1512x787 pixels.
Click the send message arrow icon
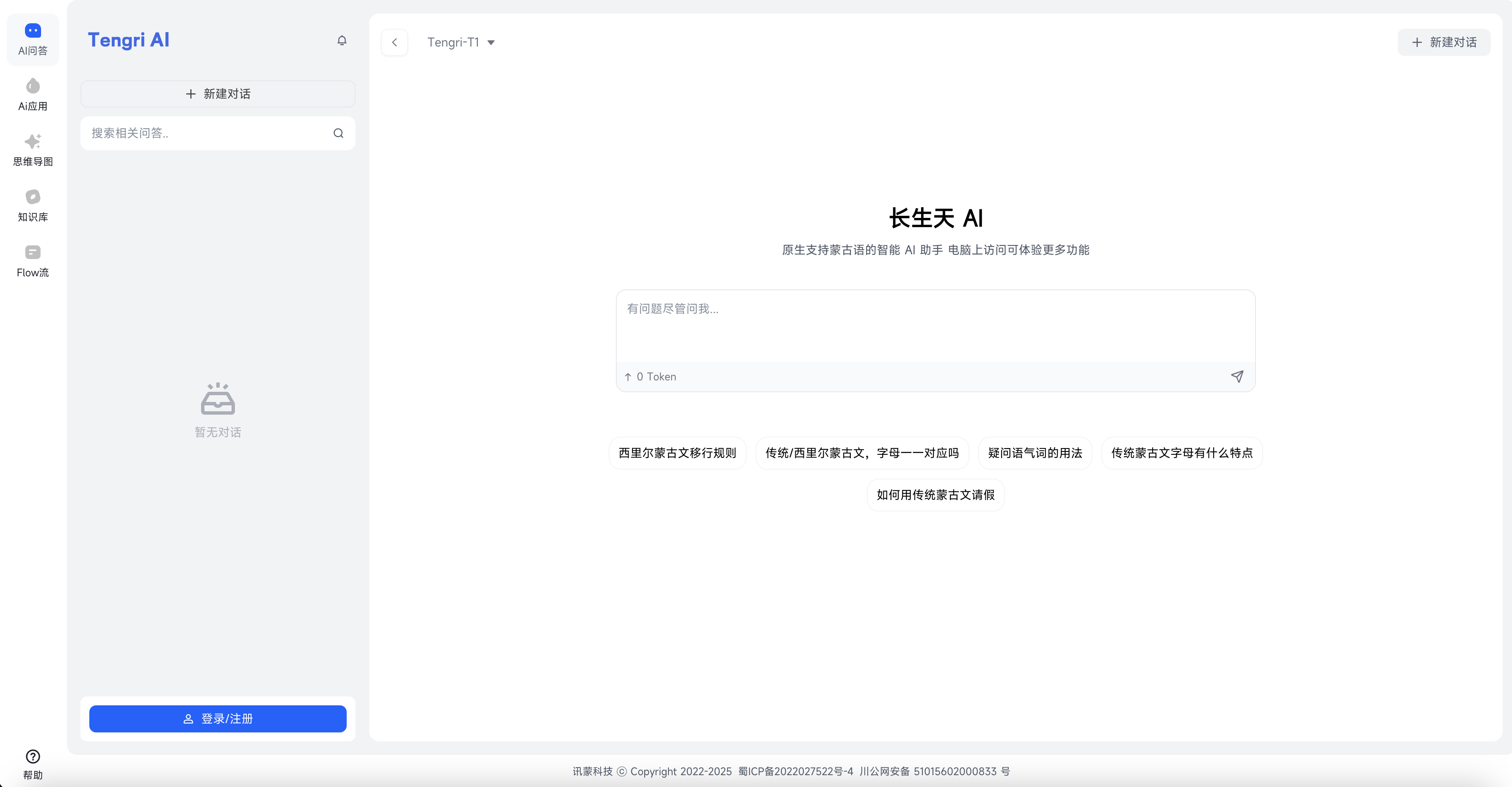pos(1237,376)
